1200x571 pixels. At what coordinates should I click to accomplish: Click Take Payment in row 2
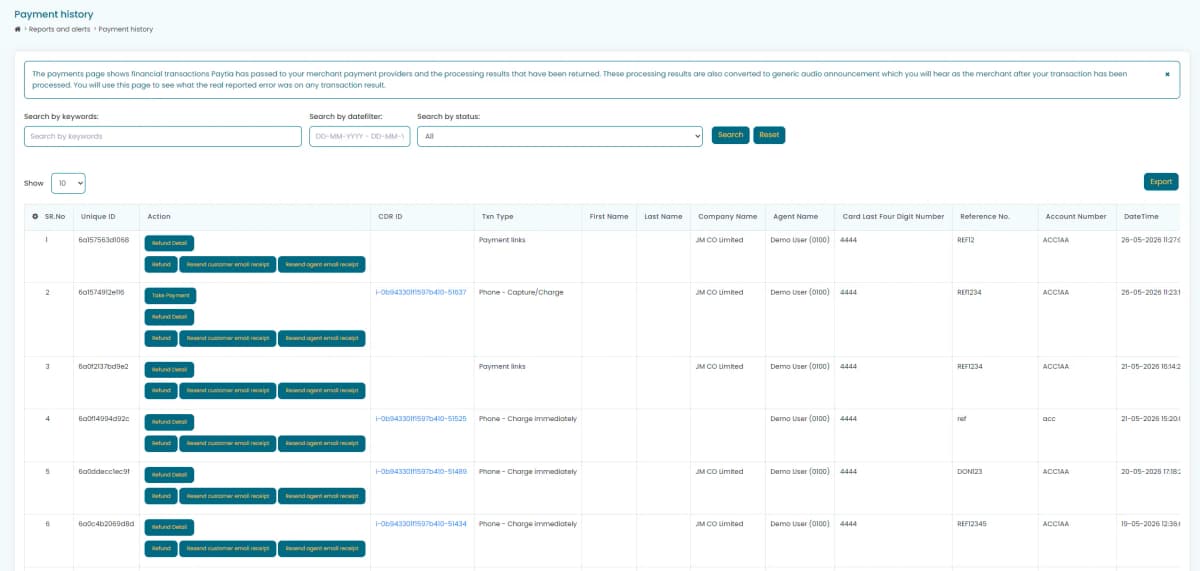(170, 296)
